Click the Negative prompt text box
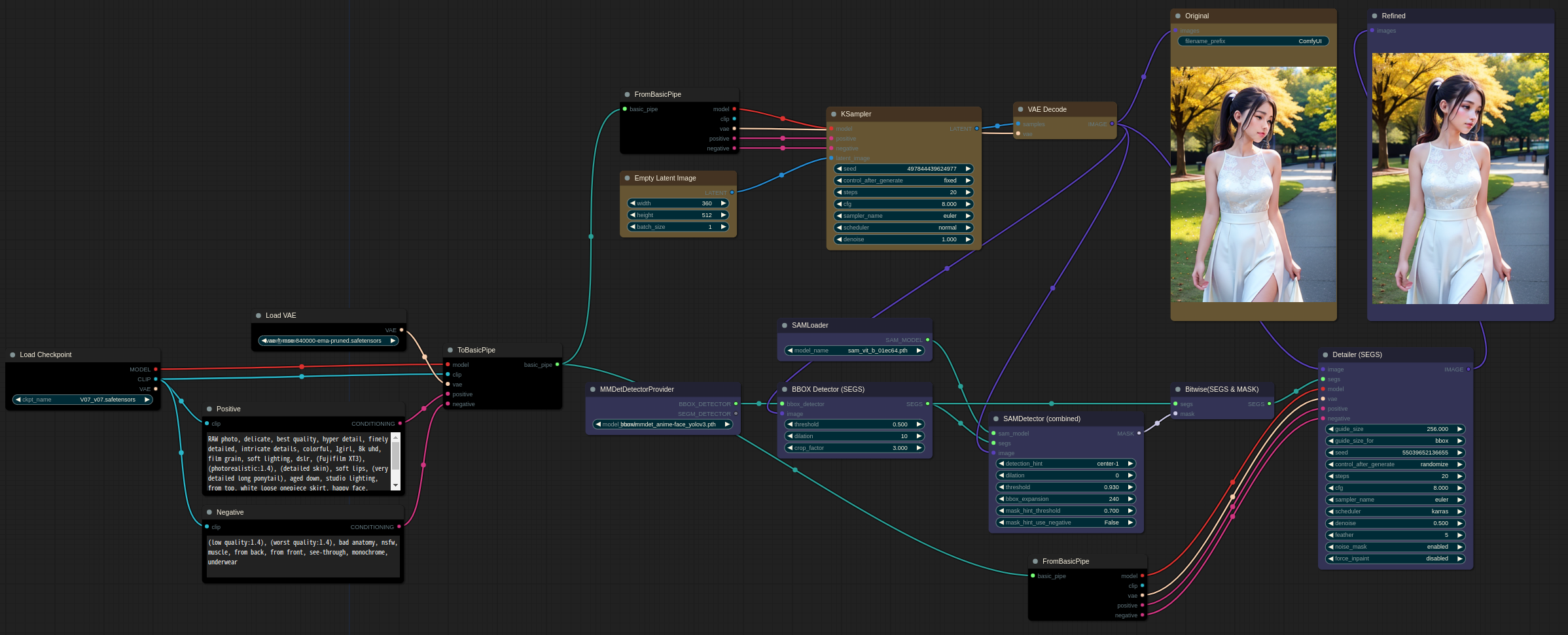 302,556
